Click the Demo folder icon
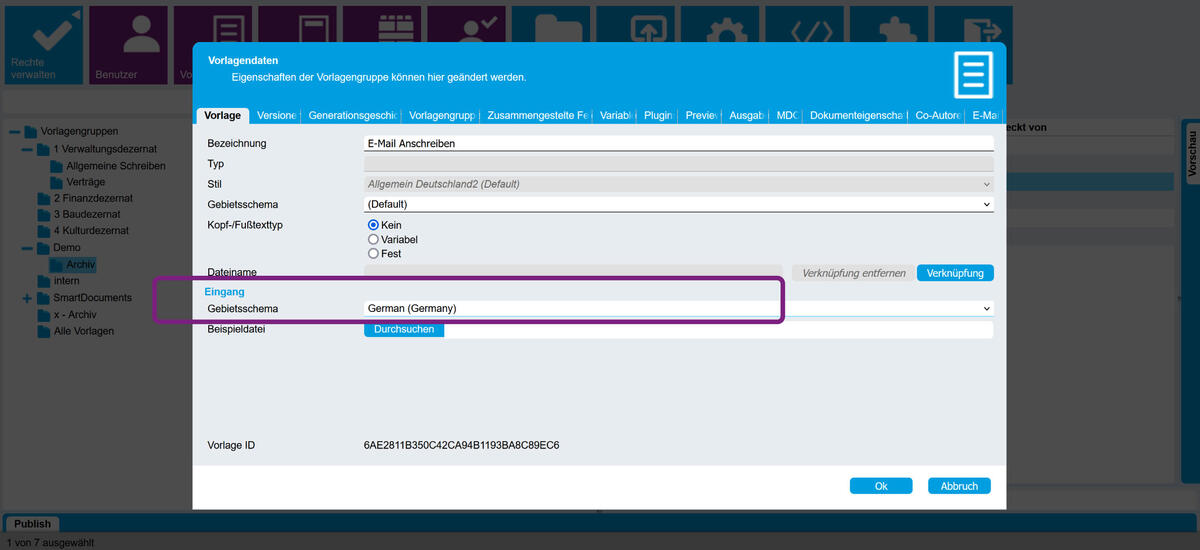 coord(44,247)
